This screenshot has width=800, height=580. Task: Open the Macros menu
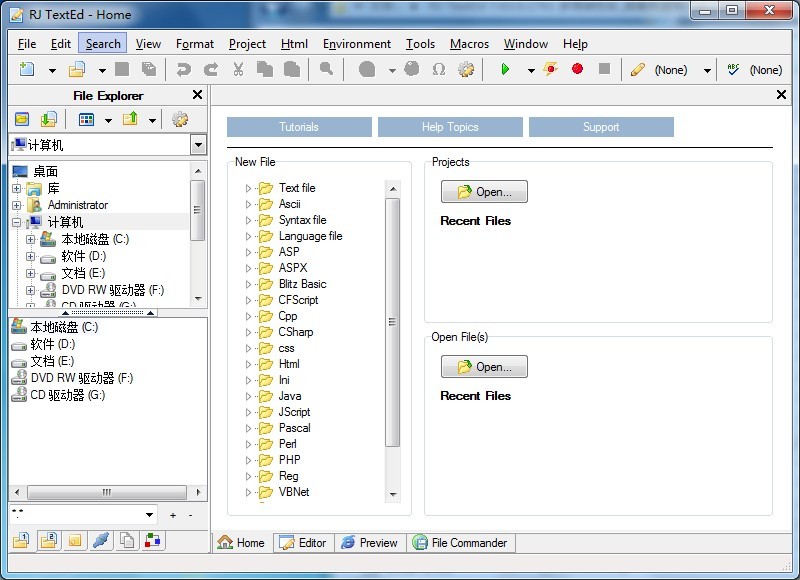click(x=469, y=43)
